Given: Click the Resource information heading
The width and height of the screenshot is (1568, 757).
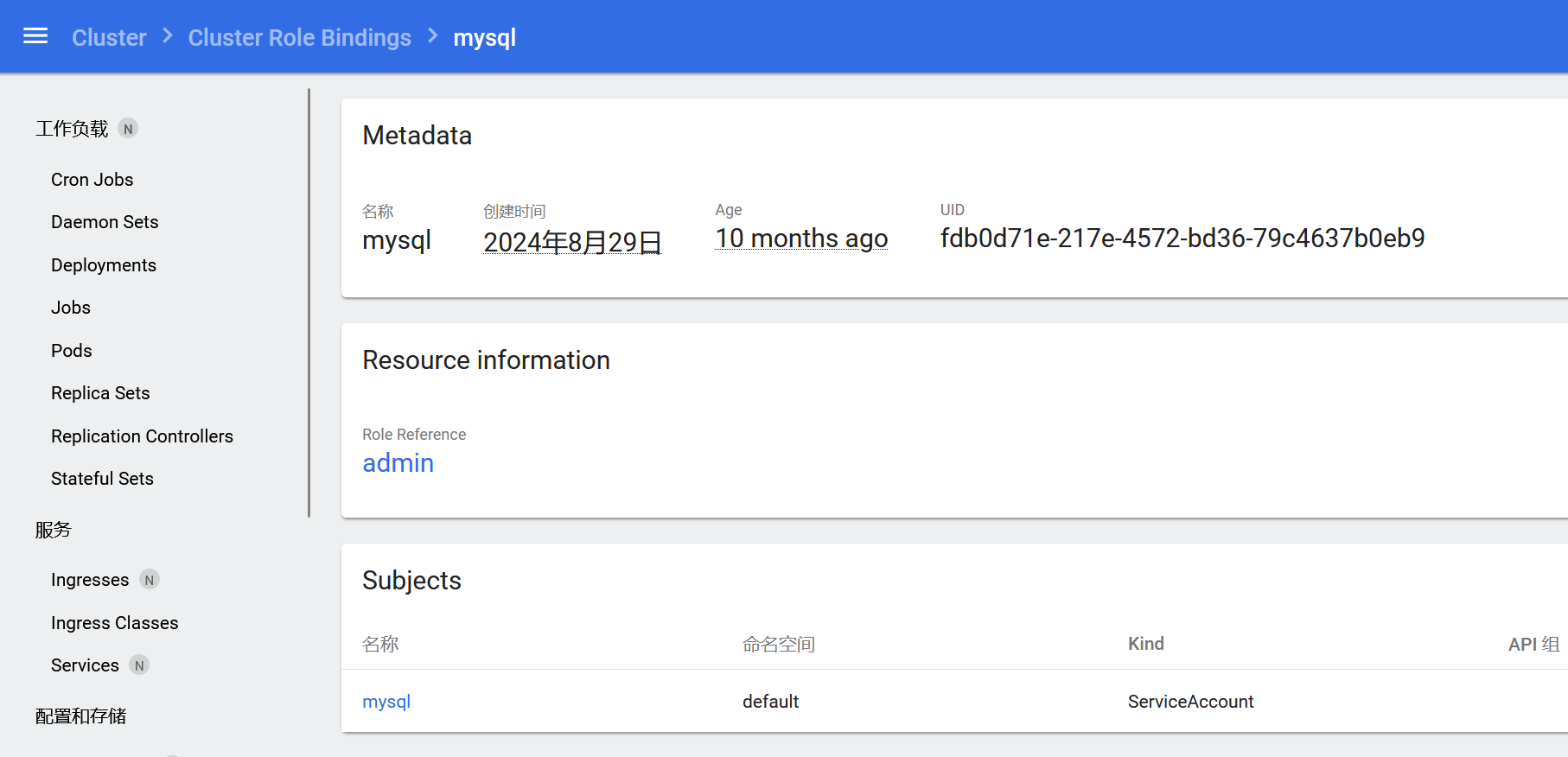Looking at the screenshot, I should coord(487,360).
